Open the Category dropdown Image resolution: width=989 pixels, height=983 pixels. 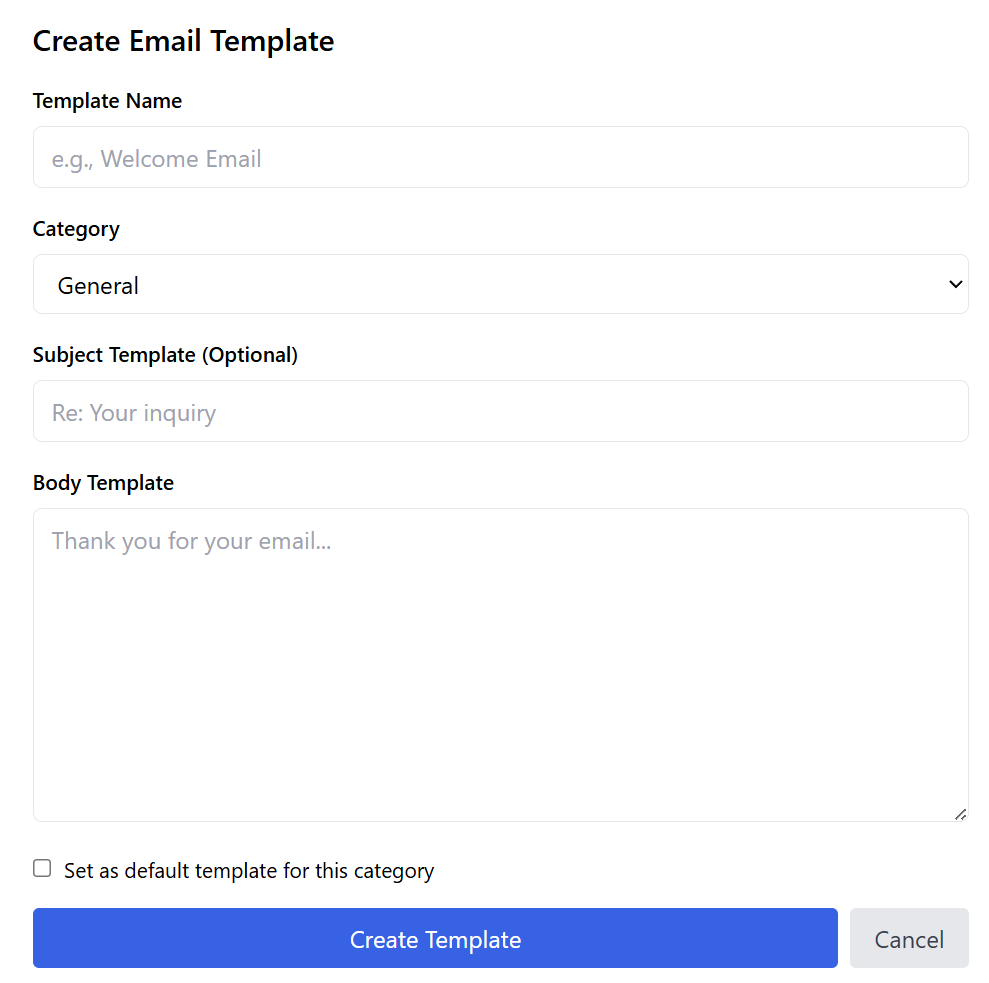500,285
